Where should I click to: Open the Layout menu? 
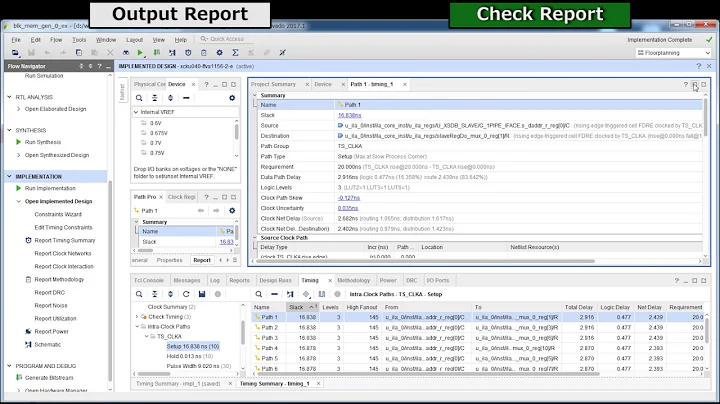(x=135, y=40)
